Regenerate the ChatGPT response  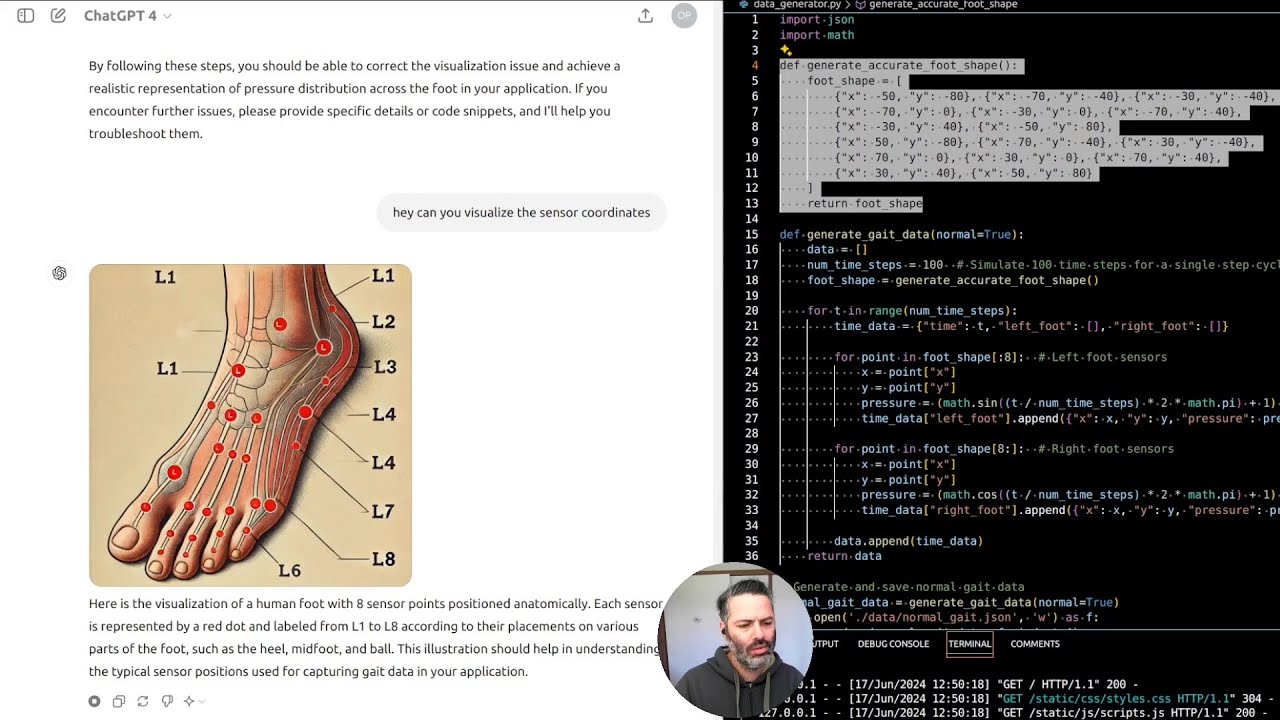tap(143, 701)
